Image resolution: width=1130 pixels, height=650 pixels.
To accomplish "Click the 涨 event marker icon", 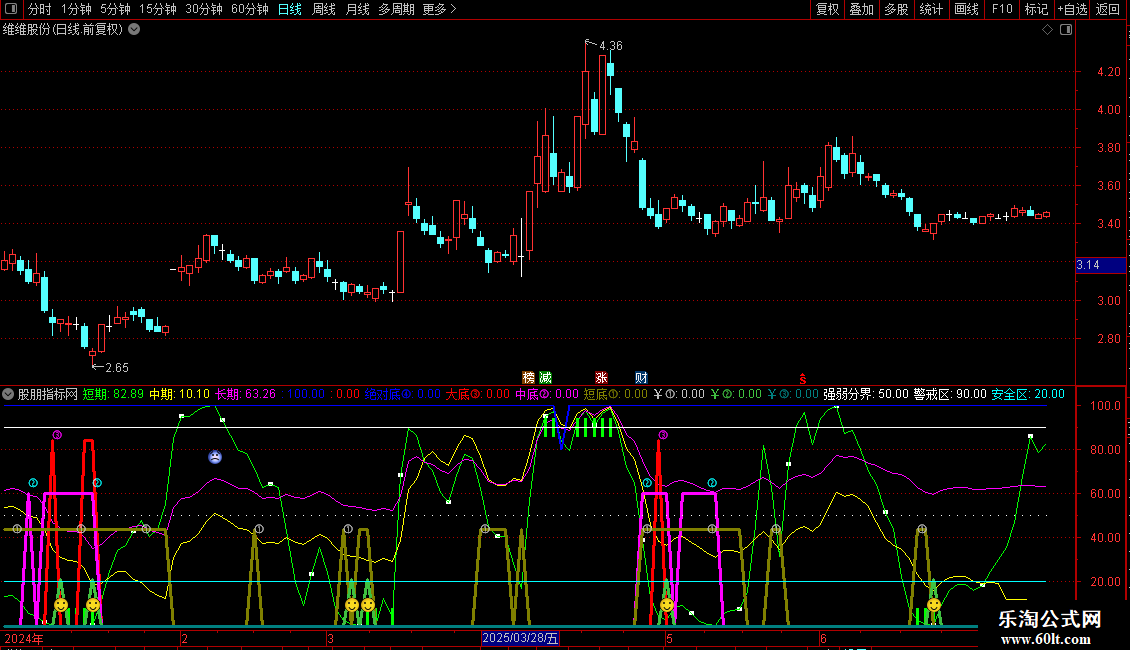I will (x=601, y=377).
